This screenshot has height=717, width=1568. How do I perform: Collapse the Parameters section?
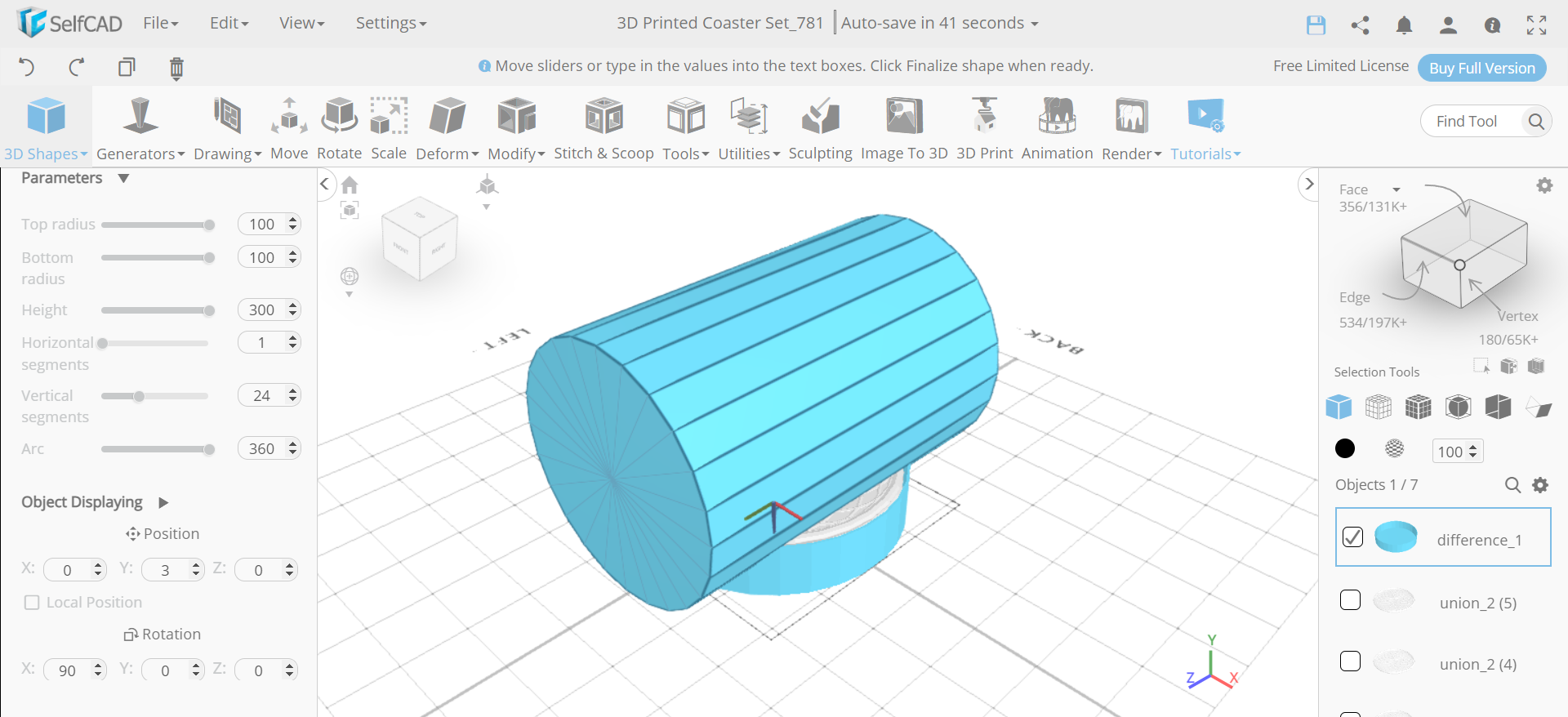pyautogui.click(x=123, y=178)
